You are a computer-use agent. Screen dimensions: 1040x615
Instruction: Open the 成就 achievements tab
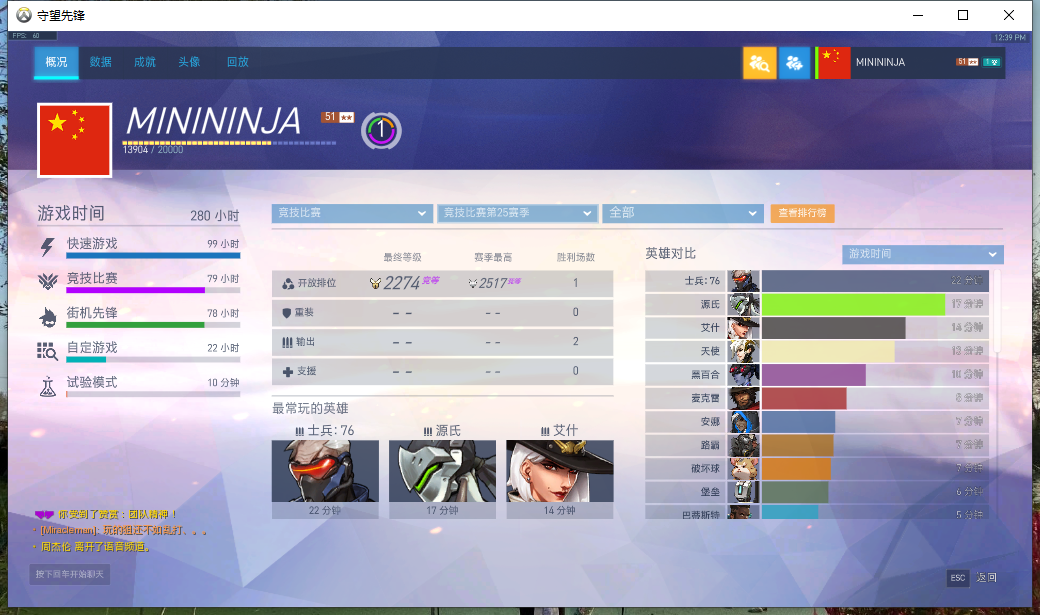[145, 62]
